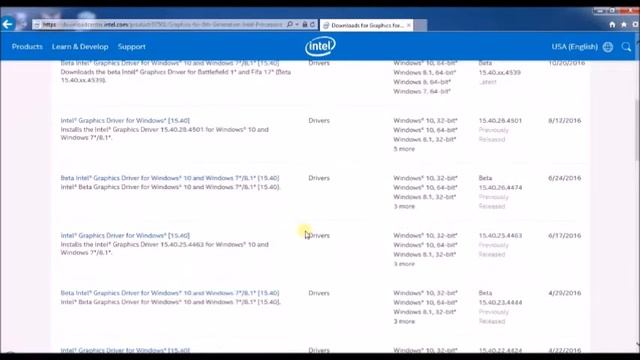This screenshot has width=640, height=360.
Task: Open driver link dated 4/22/2016
Action: [x=125, y=350]
